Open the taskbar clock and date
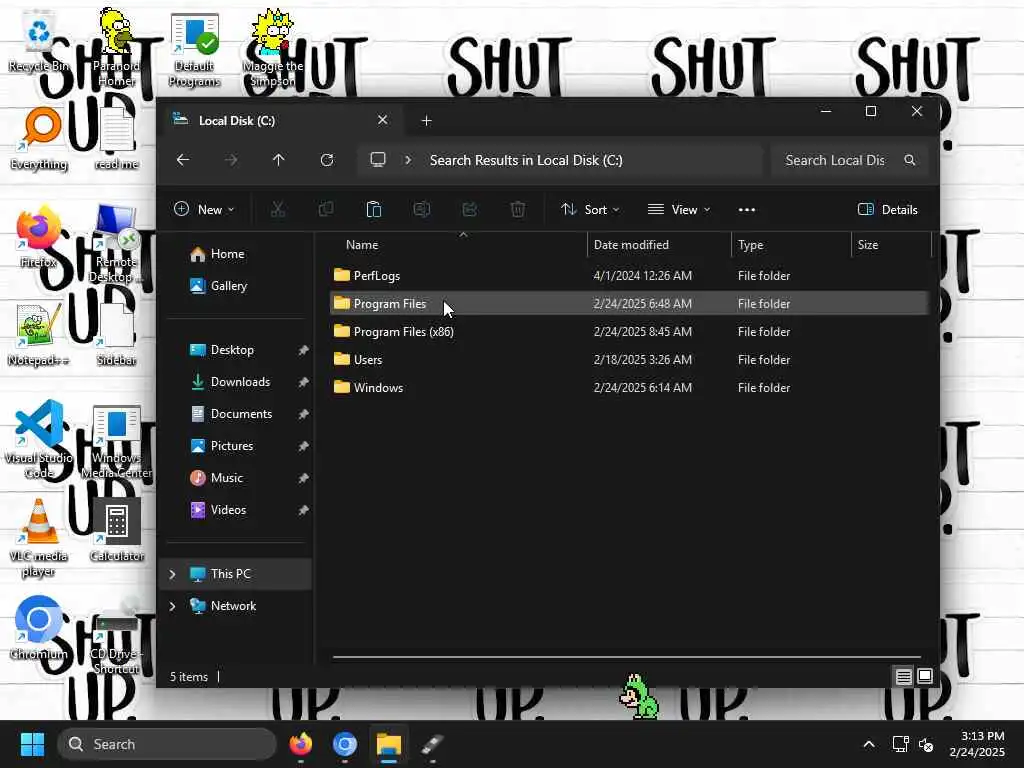Screen dimensions: 1024x768 coord(977,744)
